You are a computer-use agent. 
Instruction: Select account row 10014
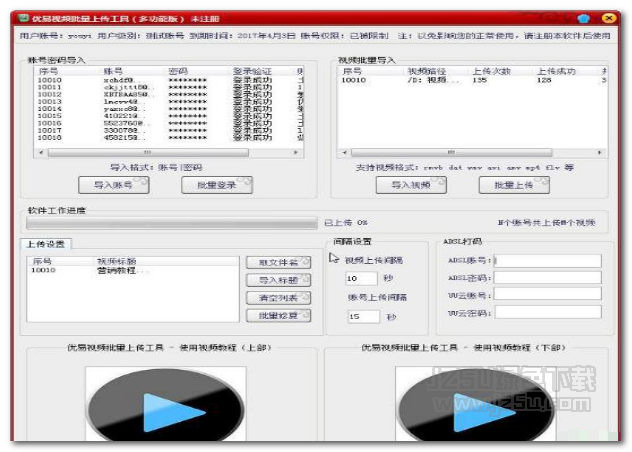pos(169,109)
